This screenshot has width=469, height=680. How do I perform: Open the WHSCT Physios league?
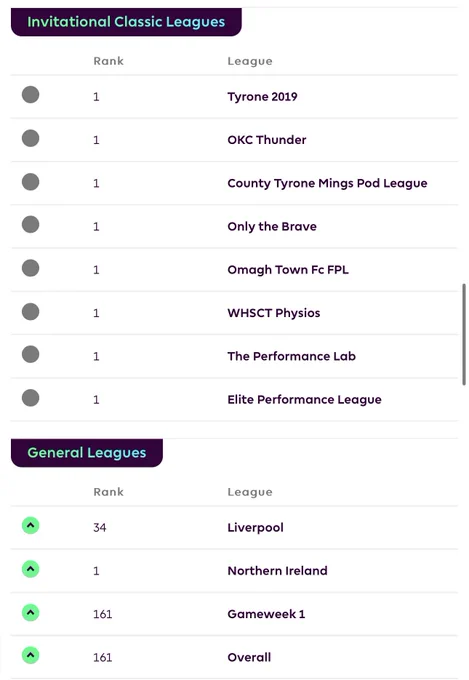(274, 313)
